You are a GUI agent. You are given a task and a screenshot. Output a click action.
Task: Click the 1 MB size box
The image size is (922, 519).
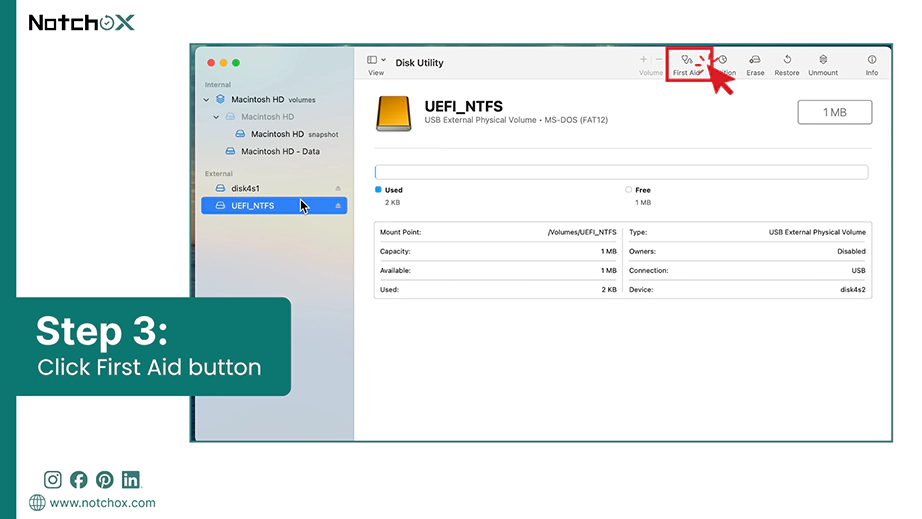click(x=834, y=112)
